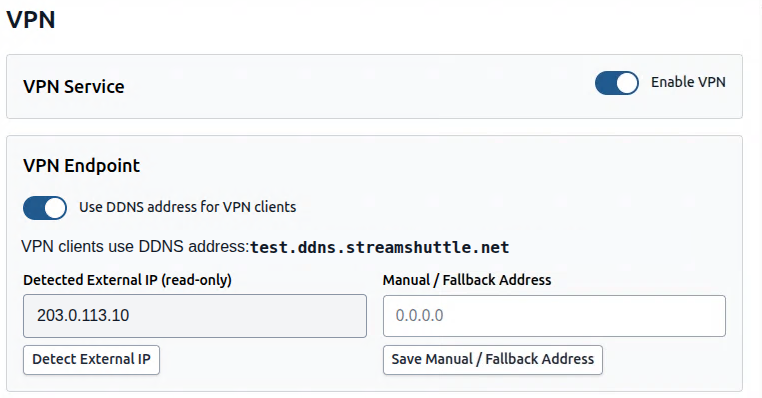Click Save Manual / Fallback Address button
762x398 pixels.
click(493, 360)
